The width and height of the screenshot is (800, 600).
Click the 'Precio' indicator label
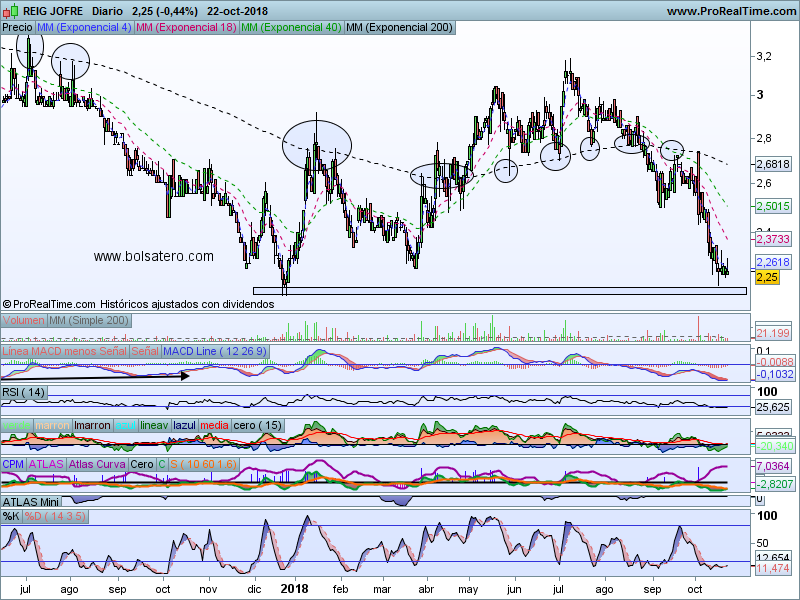[17, 28]
